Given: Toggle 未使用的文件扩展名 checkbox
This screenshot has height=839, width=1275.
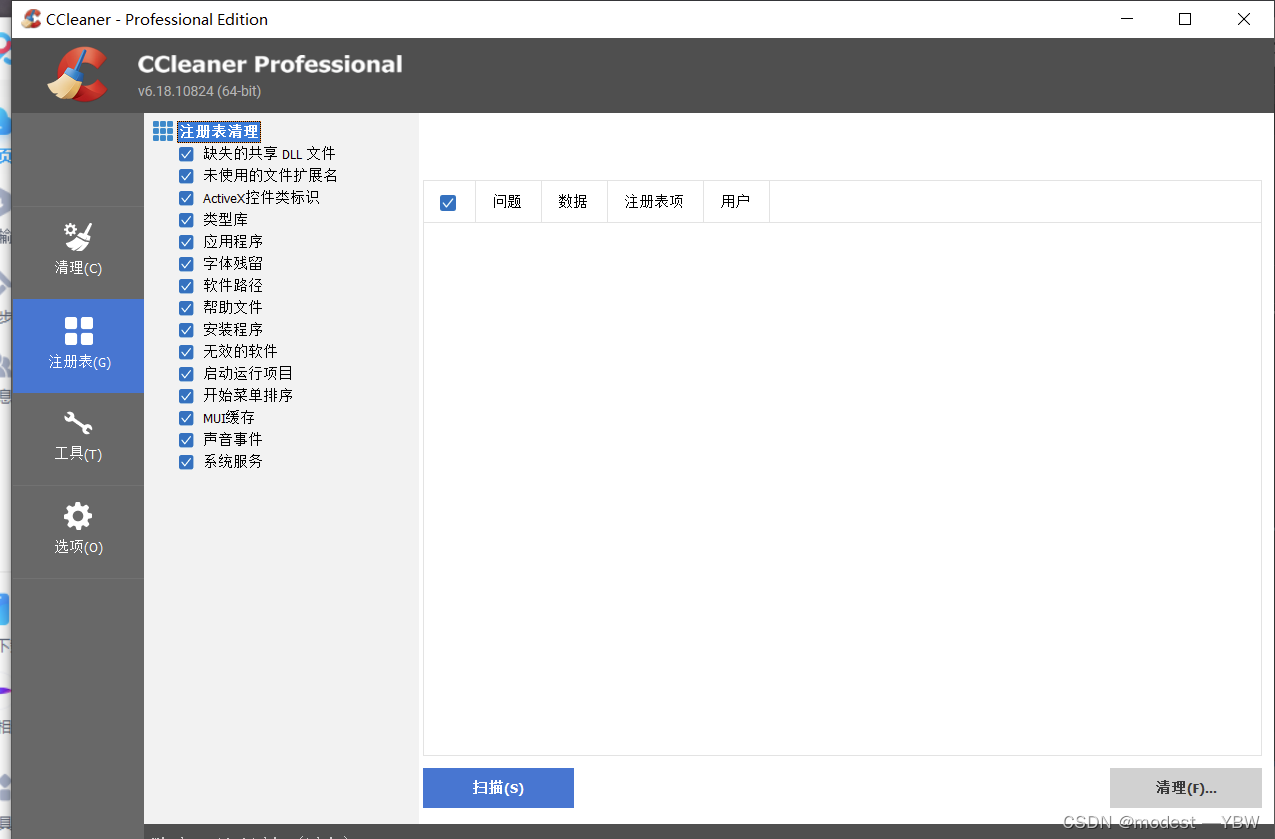Looking at the screenshot, I should pyautogui.click(x=186, y=176).
